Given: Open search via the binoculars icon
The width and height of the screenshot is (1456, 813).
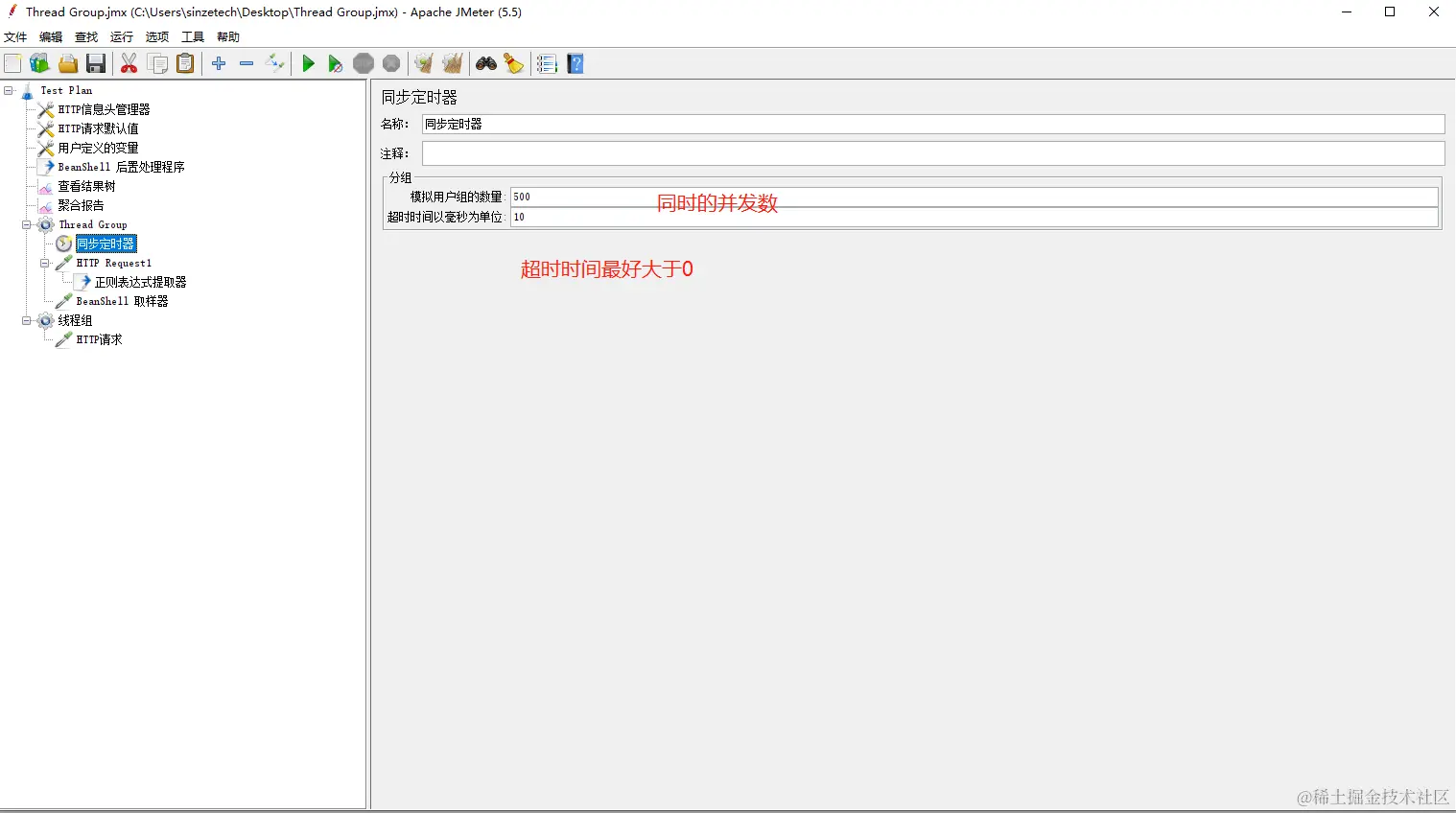Looking at the screenshot, I should click(x=486, y=63).
